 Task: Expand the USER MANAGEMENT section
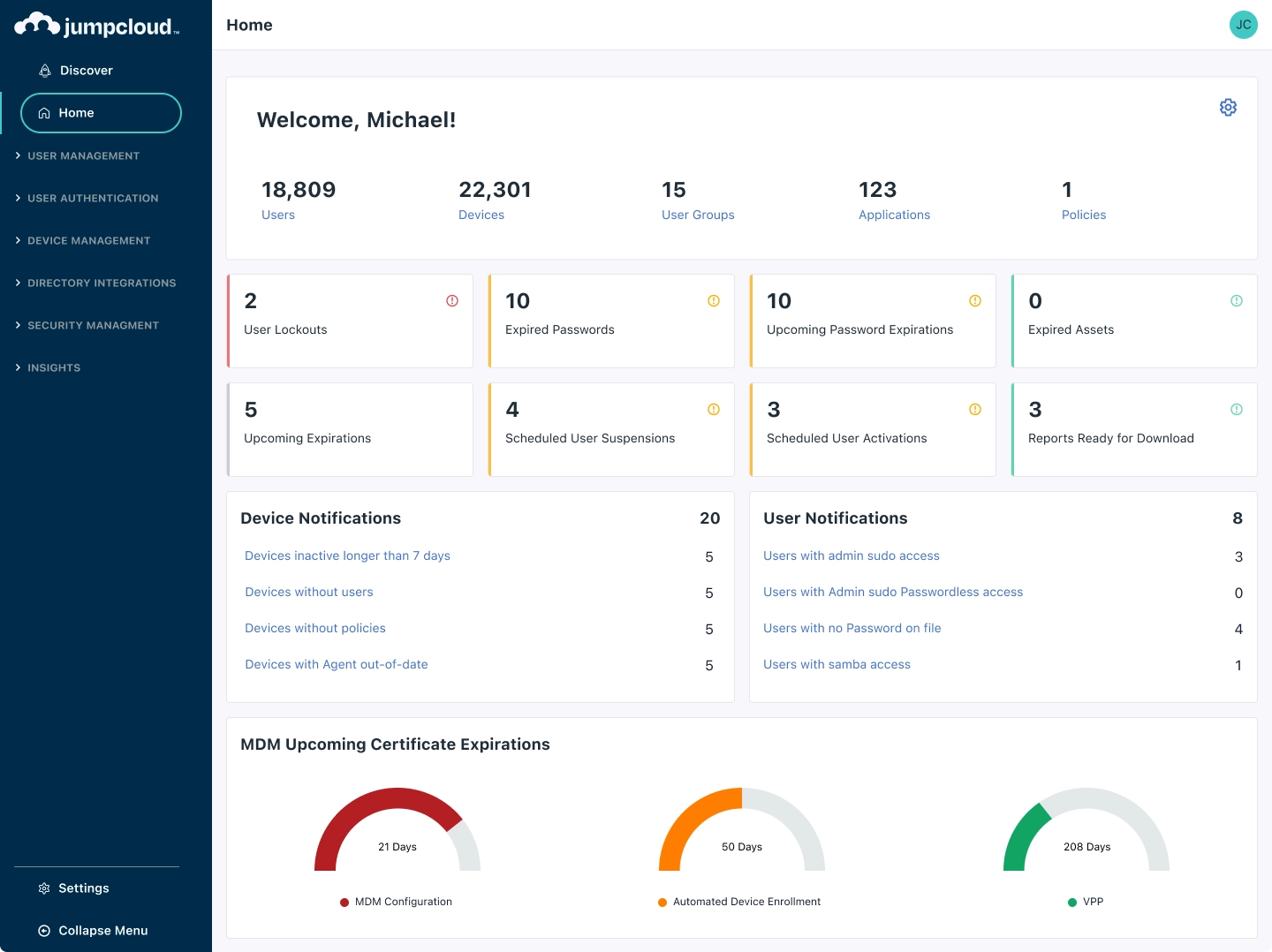83,155
